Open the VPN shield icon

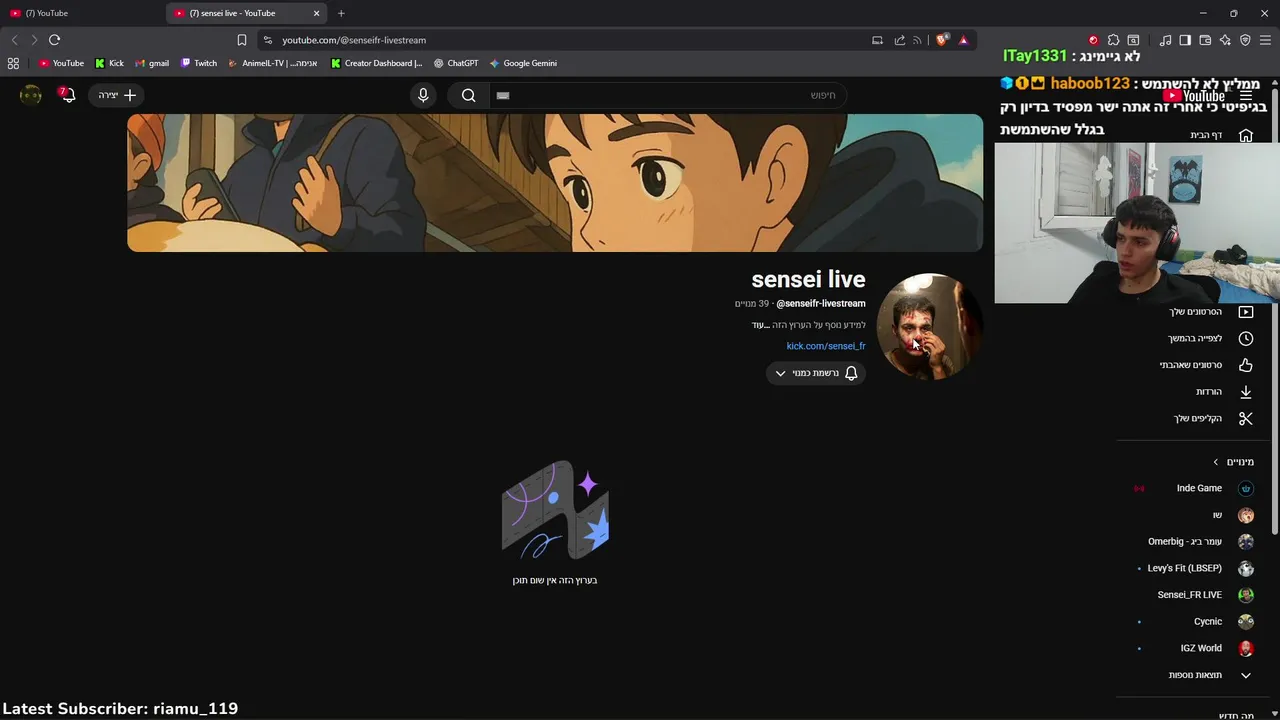tap(1245, 40)
